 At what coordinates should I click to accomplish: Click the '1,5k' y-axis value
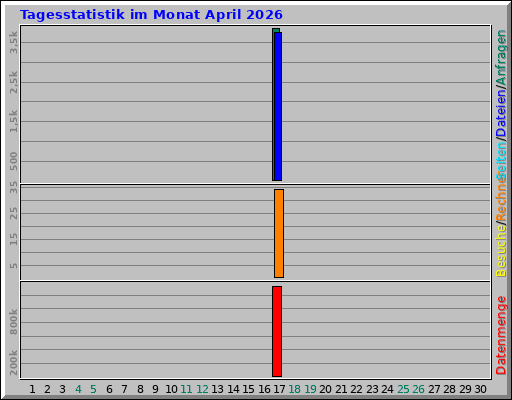coord(13,121)
